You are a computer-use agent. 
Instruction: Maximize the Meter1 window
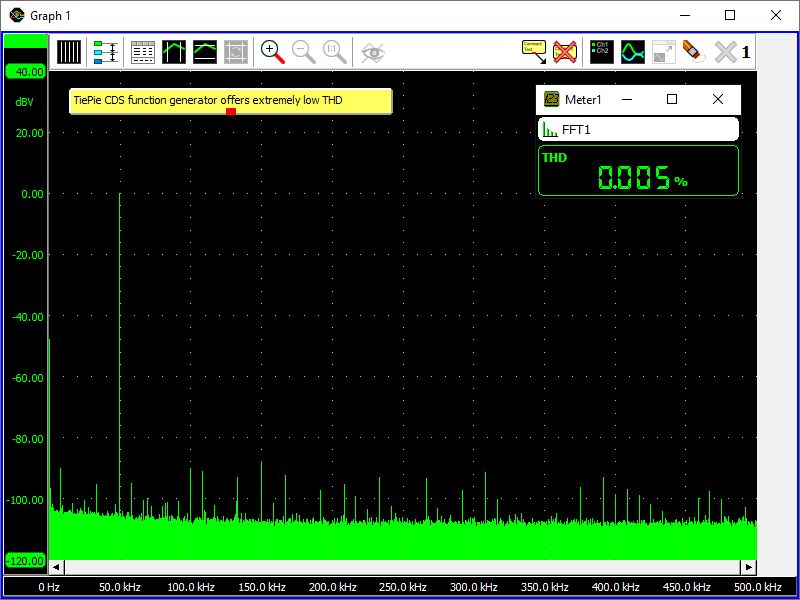point(672,99)
